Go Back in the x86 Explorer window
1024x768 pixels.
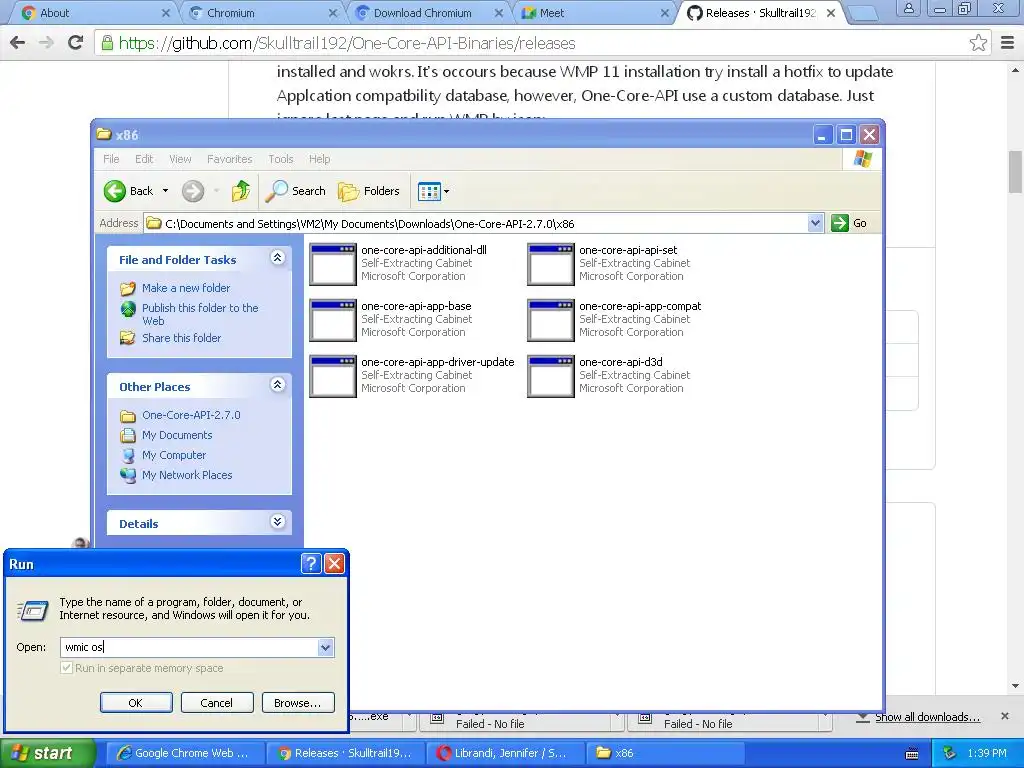pos(129,191)
